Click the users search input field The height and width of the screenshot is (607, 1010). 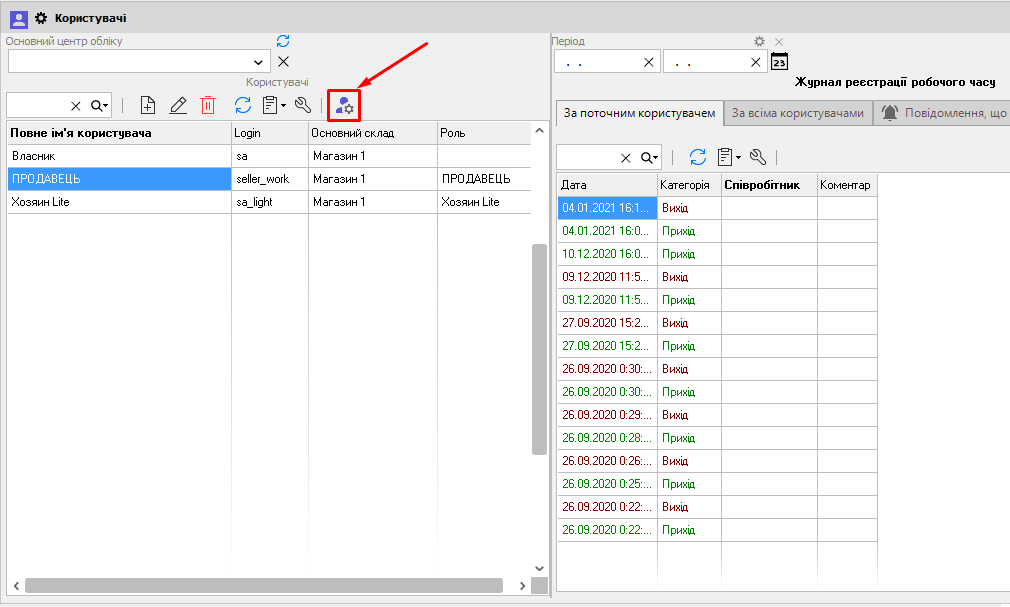(x=36, y=105)
